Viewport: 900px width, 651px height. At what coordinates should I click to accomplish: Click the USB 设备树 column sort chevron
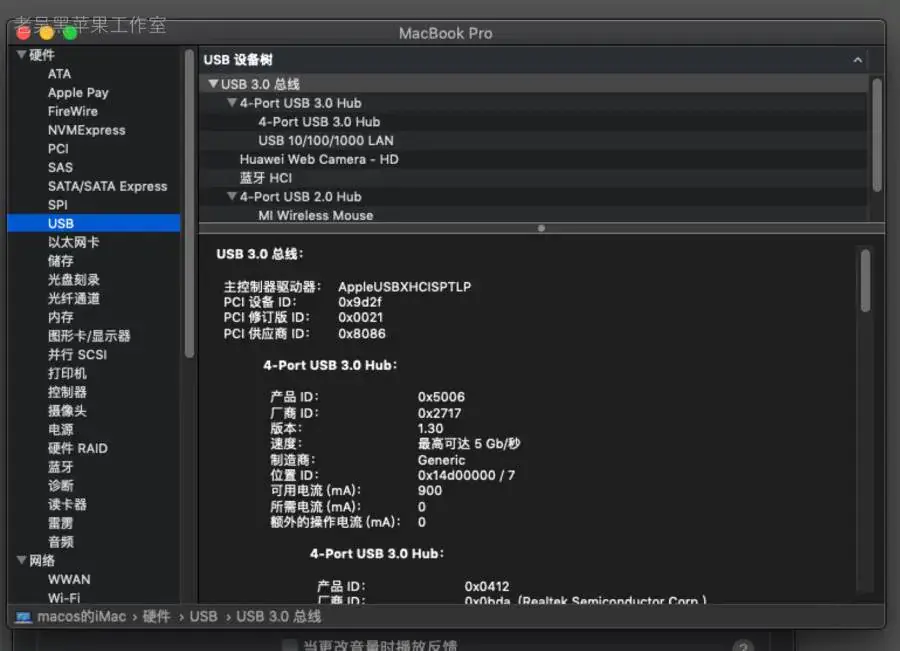tap(858, 60)
